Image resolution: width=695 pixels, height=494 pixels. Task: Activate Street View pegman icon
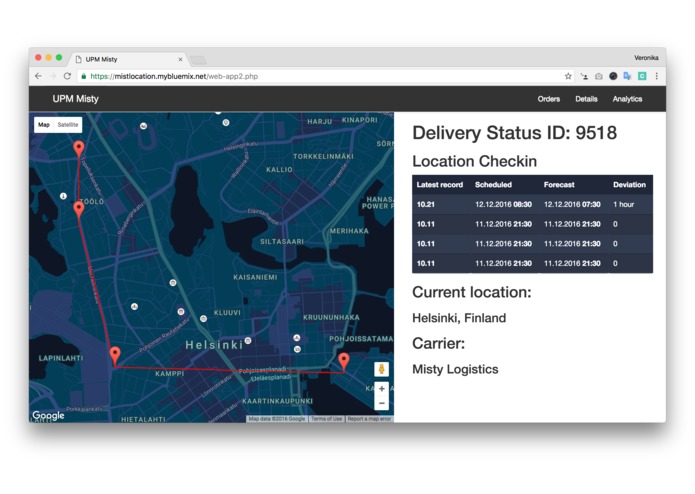pos(381,369)
